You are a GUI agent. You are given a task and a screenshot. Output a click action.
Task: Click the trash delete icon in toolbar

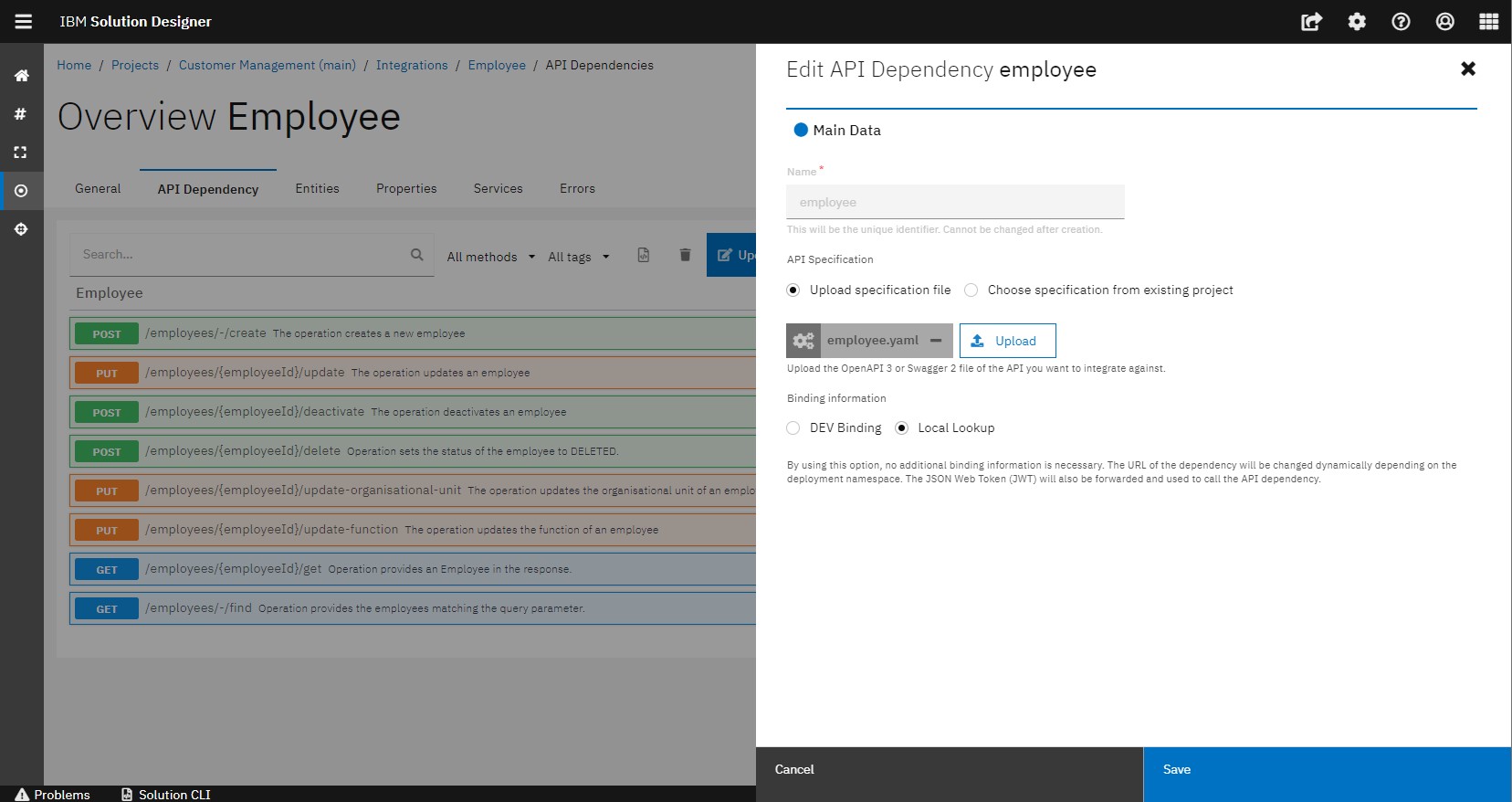tap(685, 255)
